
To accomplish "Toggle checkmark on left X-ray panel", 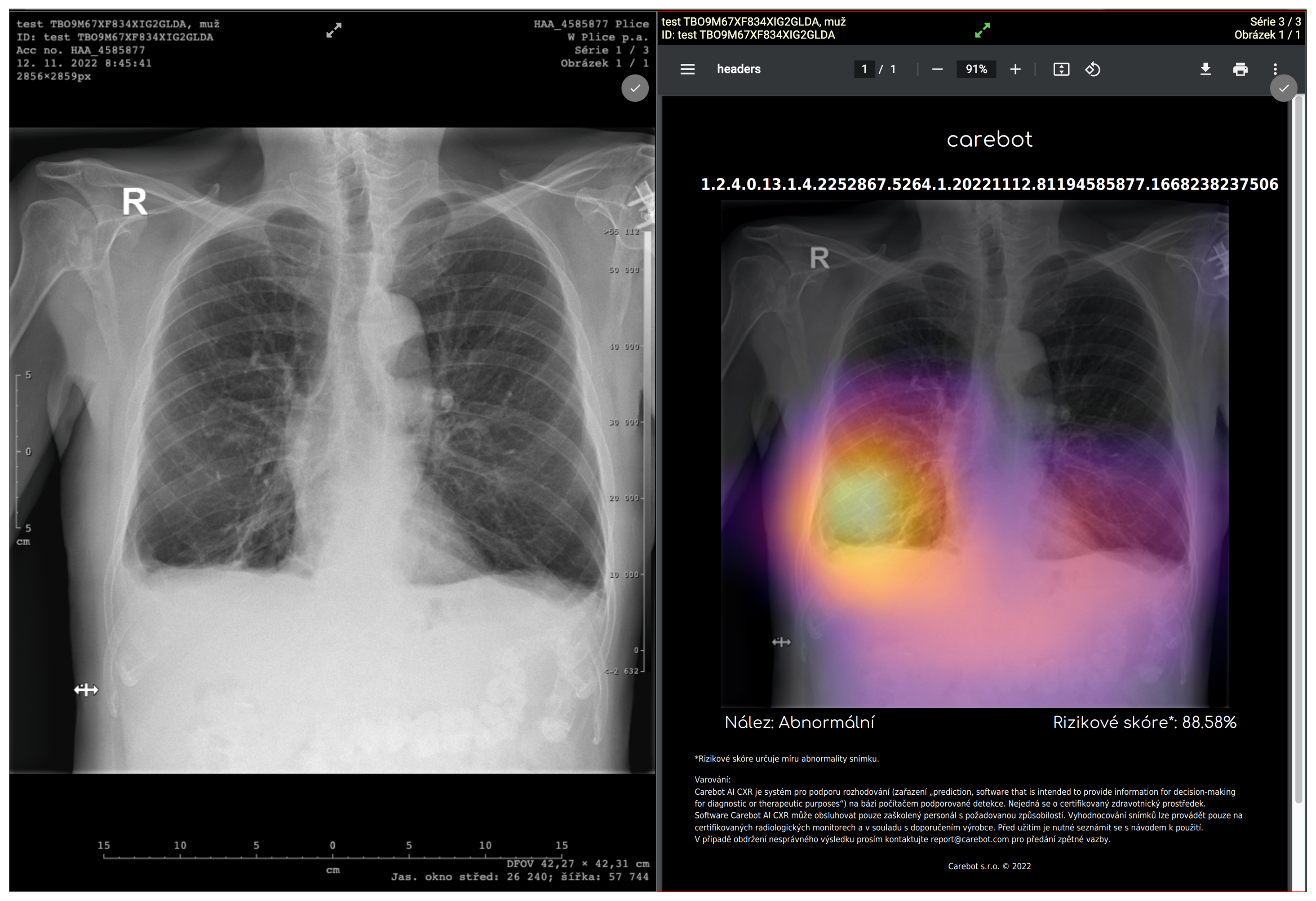I will coord(635,88).
